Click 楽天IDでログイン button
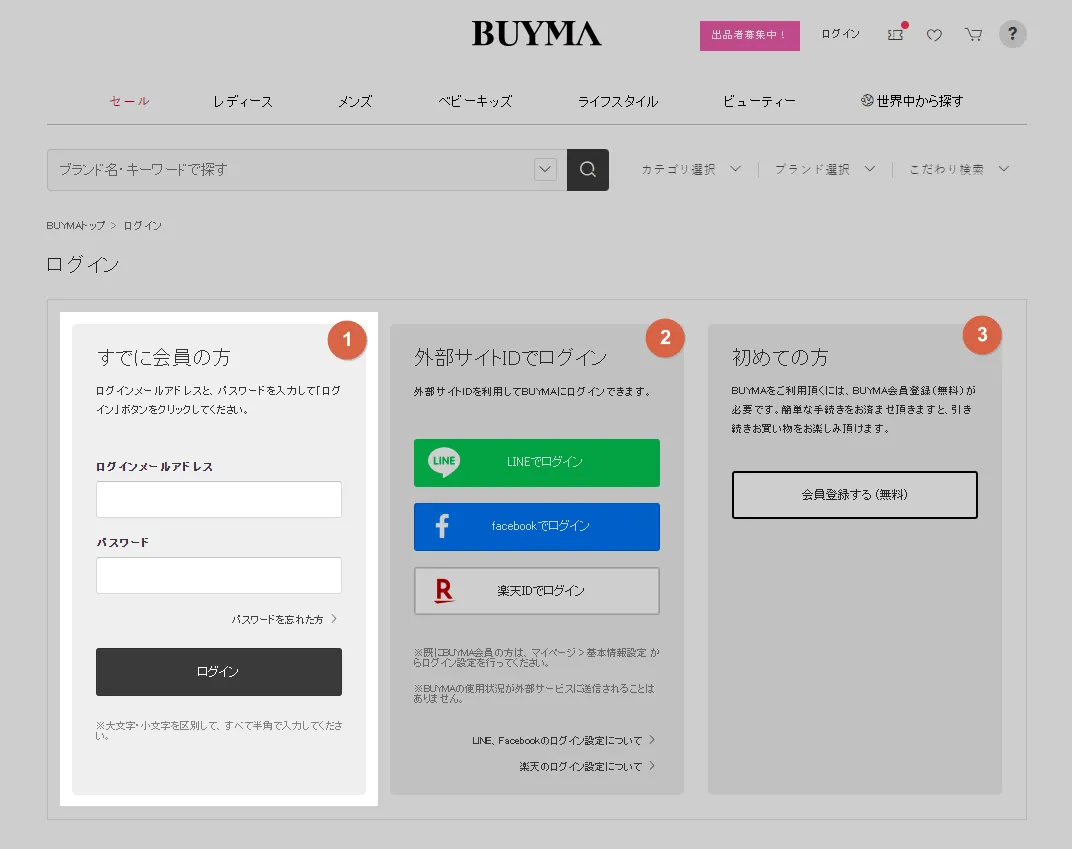 pyautogui.click(x=537, y=591)
